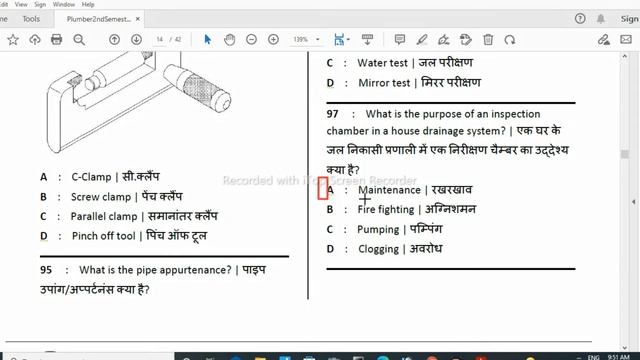Click the delete trash icon
640x360 pixels.
tap(488, 40)
